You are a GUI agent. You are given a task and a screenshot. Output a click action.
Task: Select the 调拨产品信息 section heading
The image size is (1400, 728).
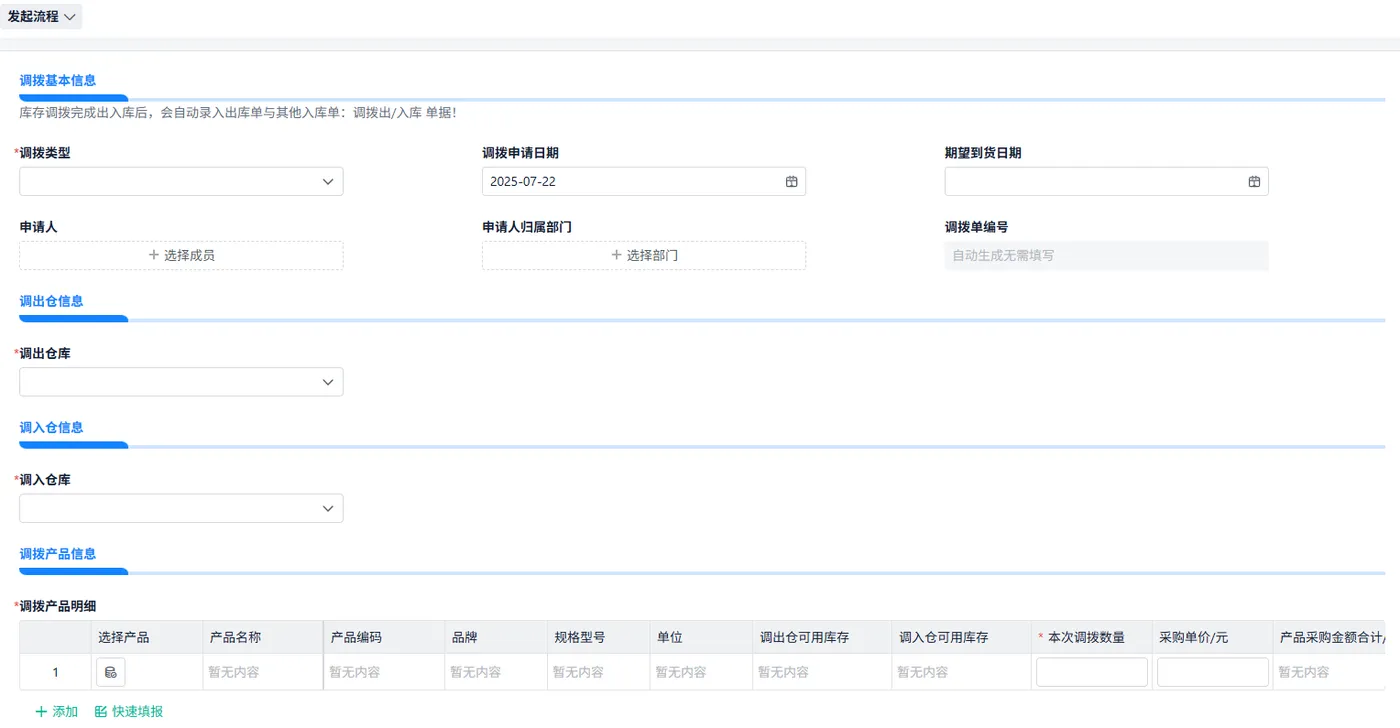pyautogui.click(x=58, y=554)
